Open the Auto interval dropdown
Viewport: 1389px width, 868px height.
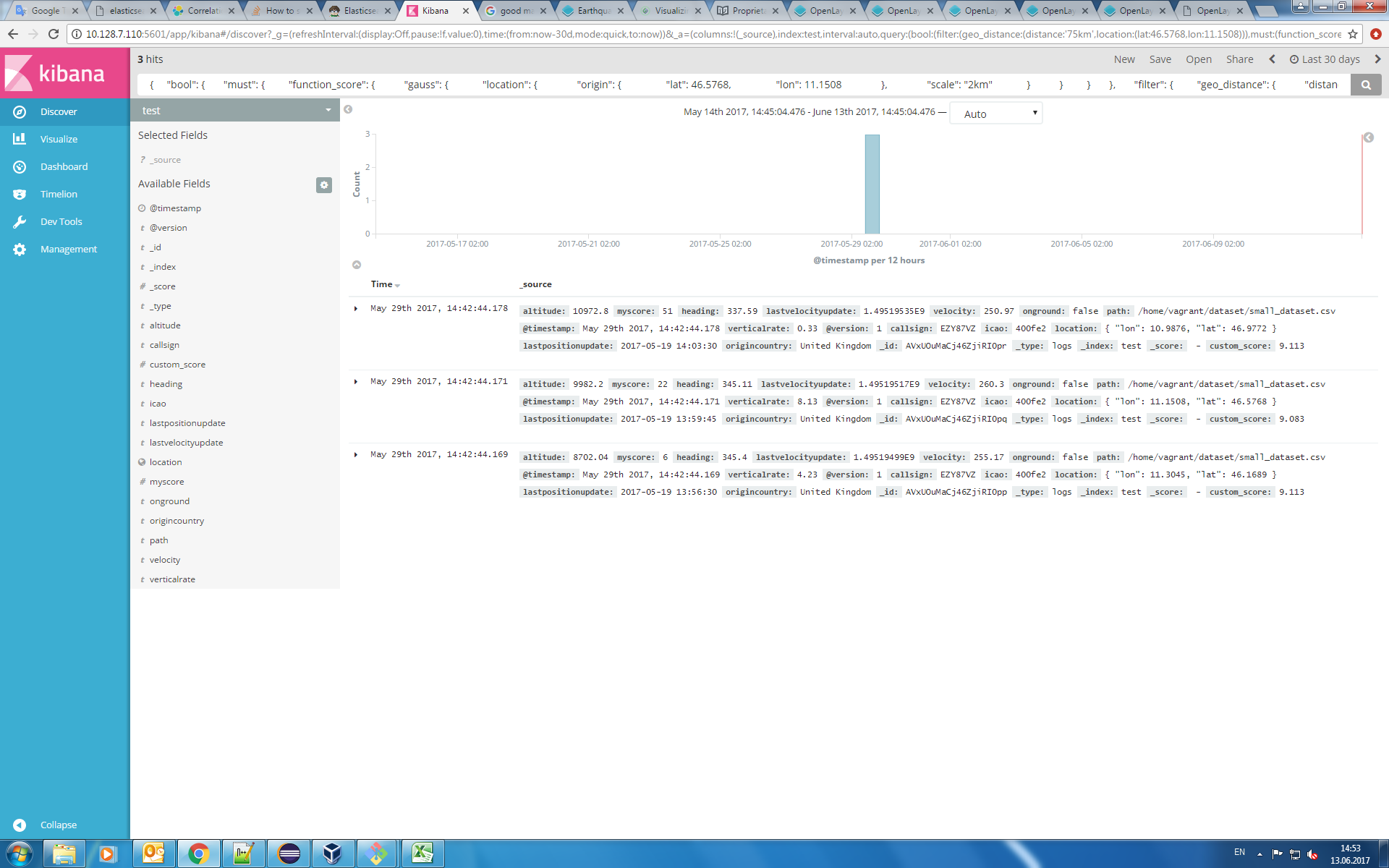coord(995,114)
